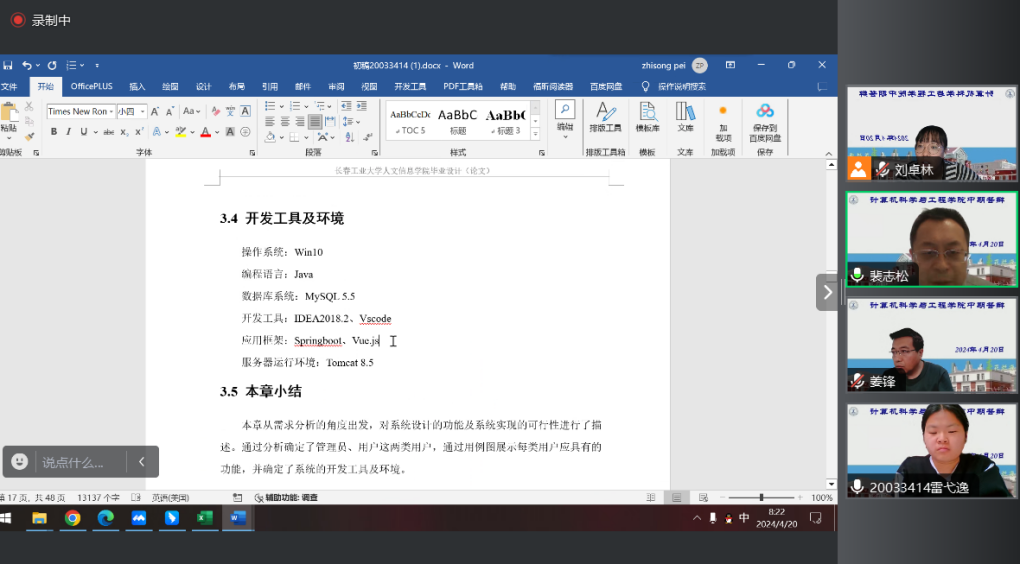Image resolution: width=1020 pixels, height=565 pixels.
Task: Open the 审阅 ribbon tab
Action: 336,87
